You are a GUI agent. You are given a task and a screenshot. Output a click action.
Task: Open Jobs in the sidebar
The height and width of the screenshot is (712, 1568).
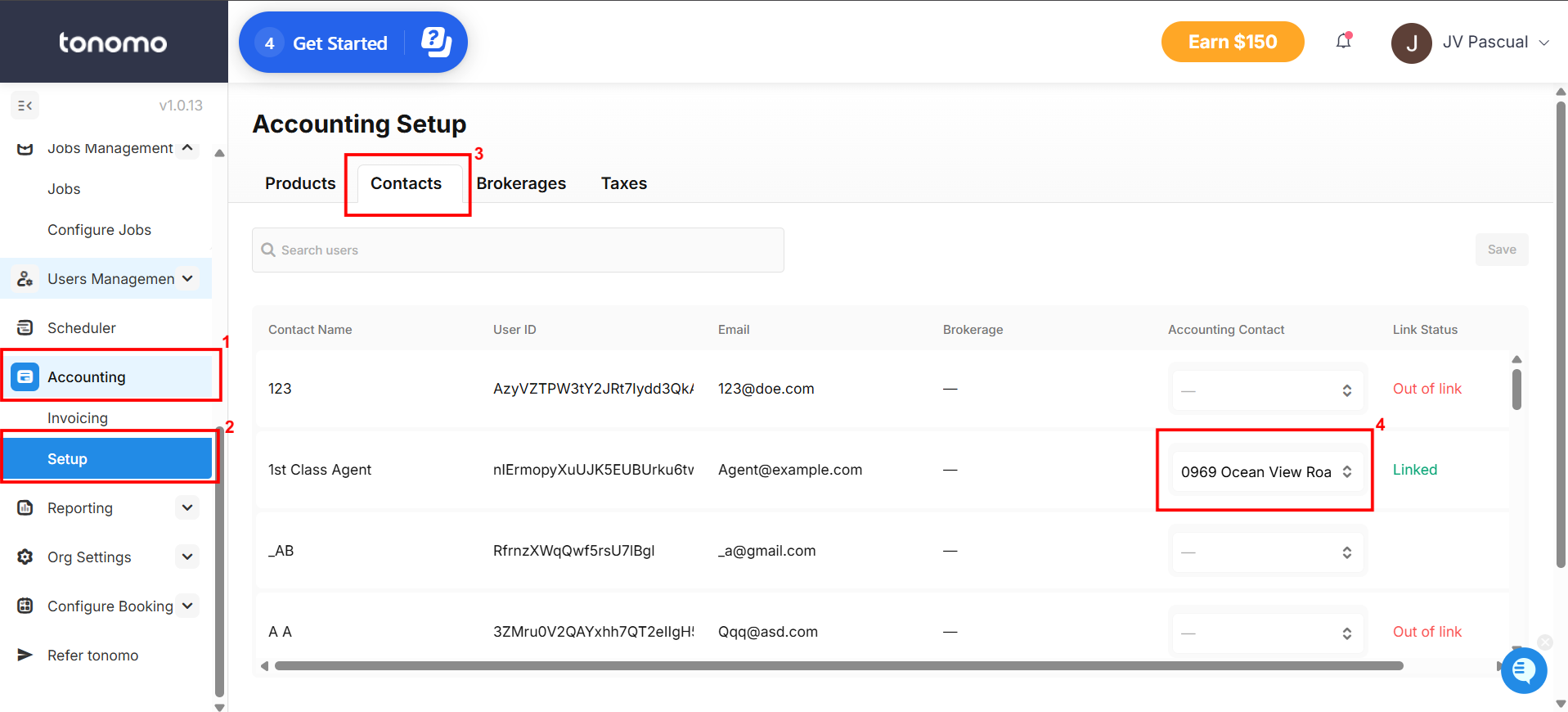[64, 189]
